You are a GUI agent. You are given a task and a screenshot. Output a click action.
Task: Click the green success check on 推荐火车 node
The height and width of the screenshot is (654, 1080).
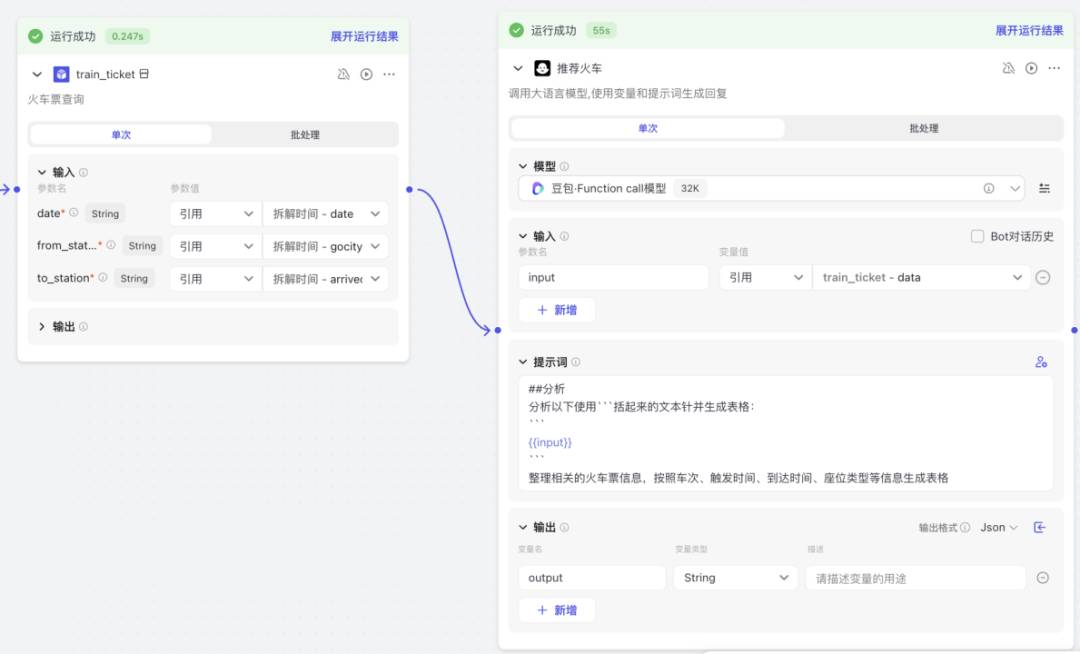tap(516, 30)
